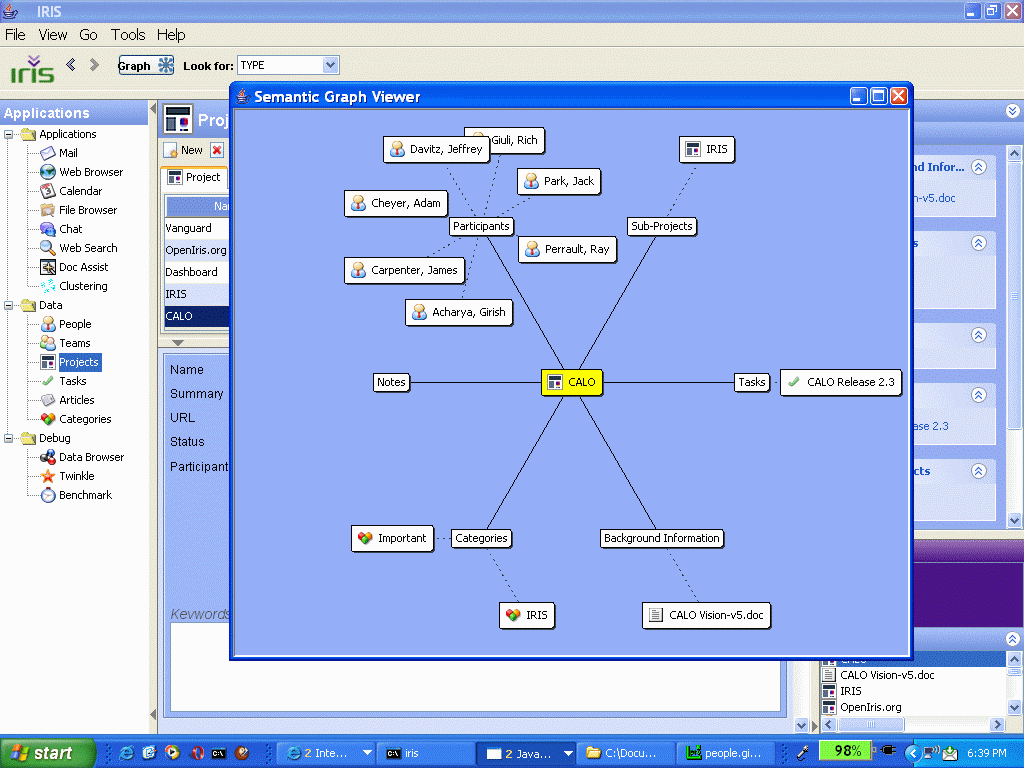Select OpenIris.org in the project list
The width and height of the screenshot is (1024, 768).
pos(197,250)
